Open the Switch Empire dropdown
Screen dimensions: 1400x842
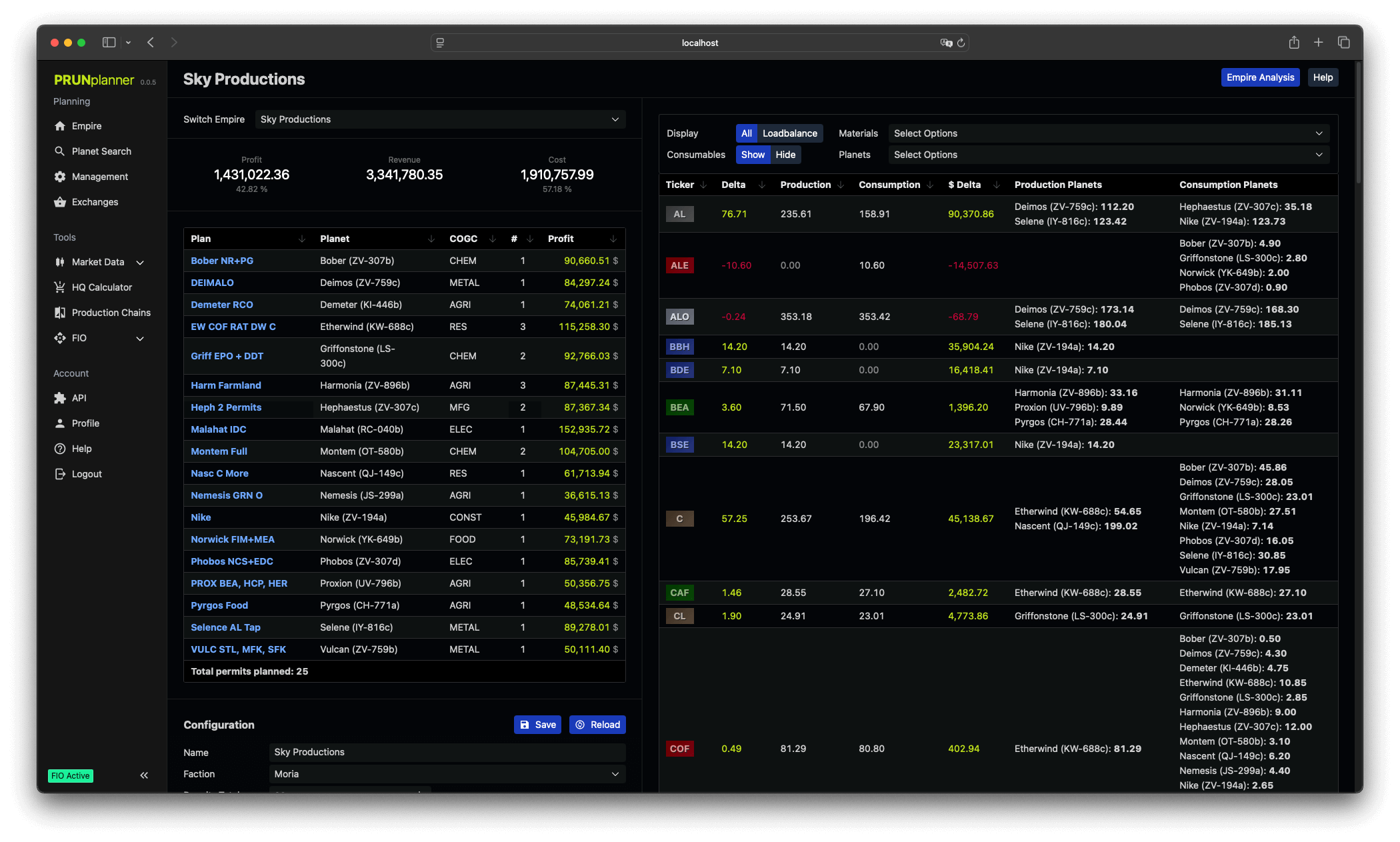440,119
